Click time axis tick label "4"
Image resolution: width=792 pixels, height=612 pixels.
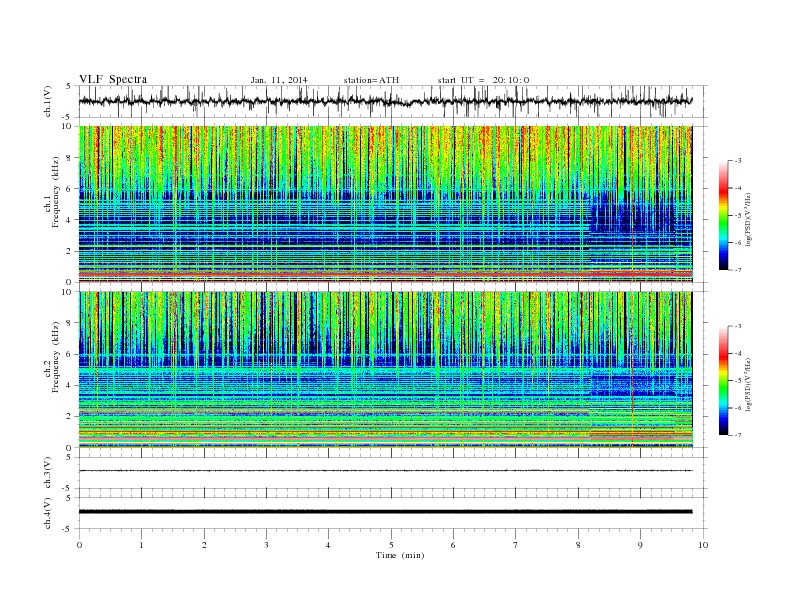point(329,545)
